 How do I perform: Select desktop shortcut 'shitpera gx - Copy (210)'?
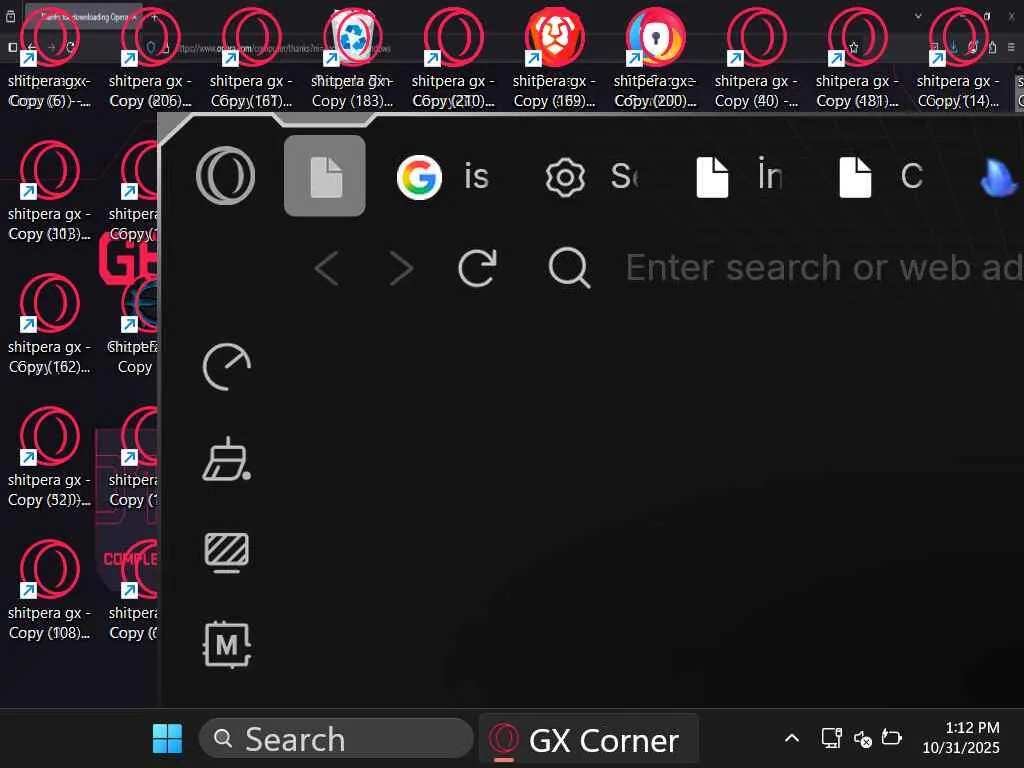point(453,57)
